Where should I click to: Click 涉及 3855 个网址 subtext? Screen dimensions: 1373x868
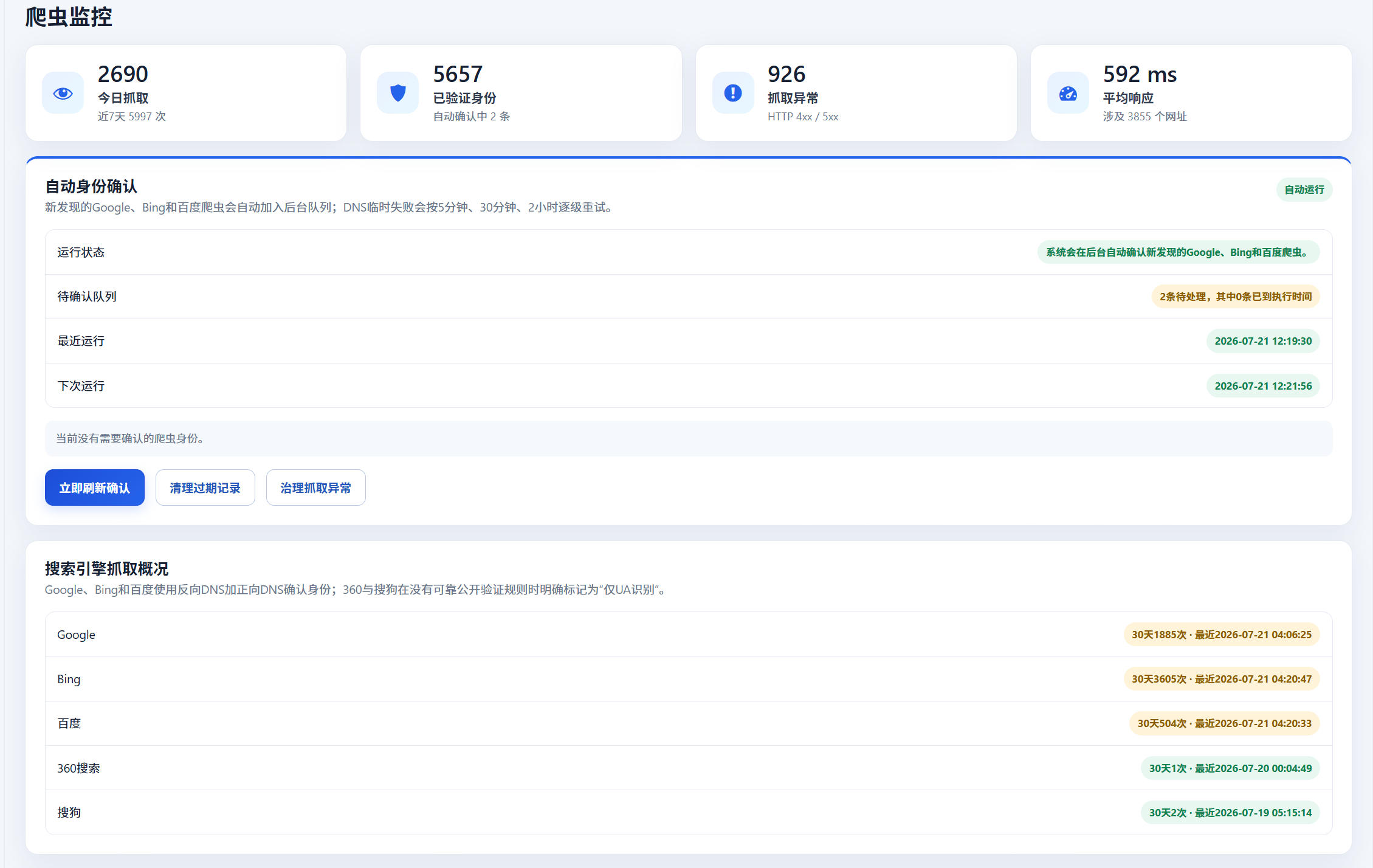point(1145,116)
